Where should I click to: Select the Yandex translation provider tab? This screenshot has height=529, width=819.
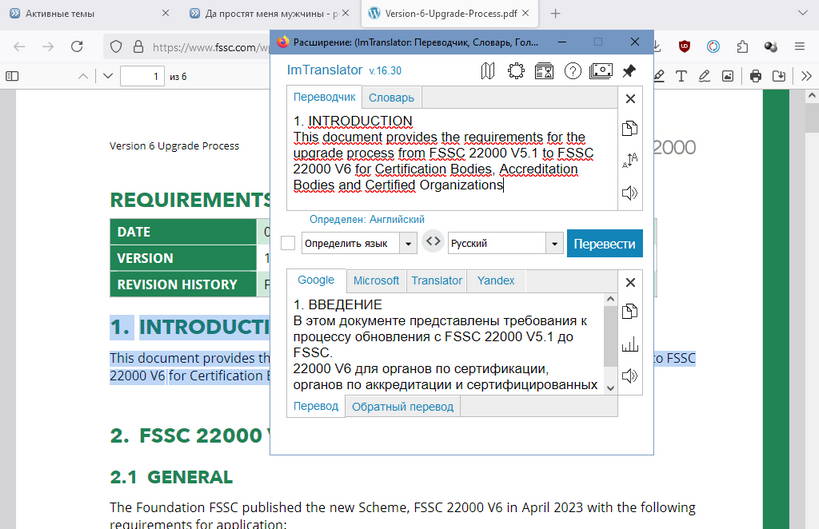pyautogui.click(x=496, y=281)
